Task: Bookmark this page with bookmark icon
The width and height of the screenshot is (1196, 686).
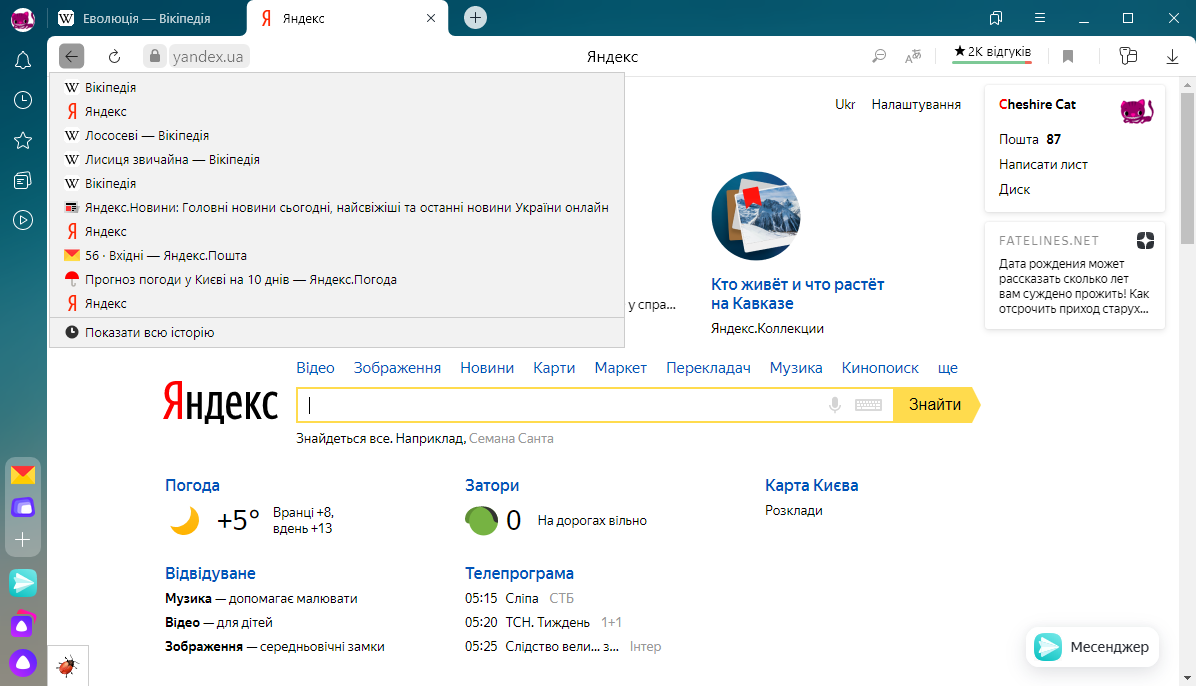Action: 1068,56
